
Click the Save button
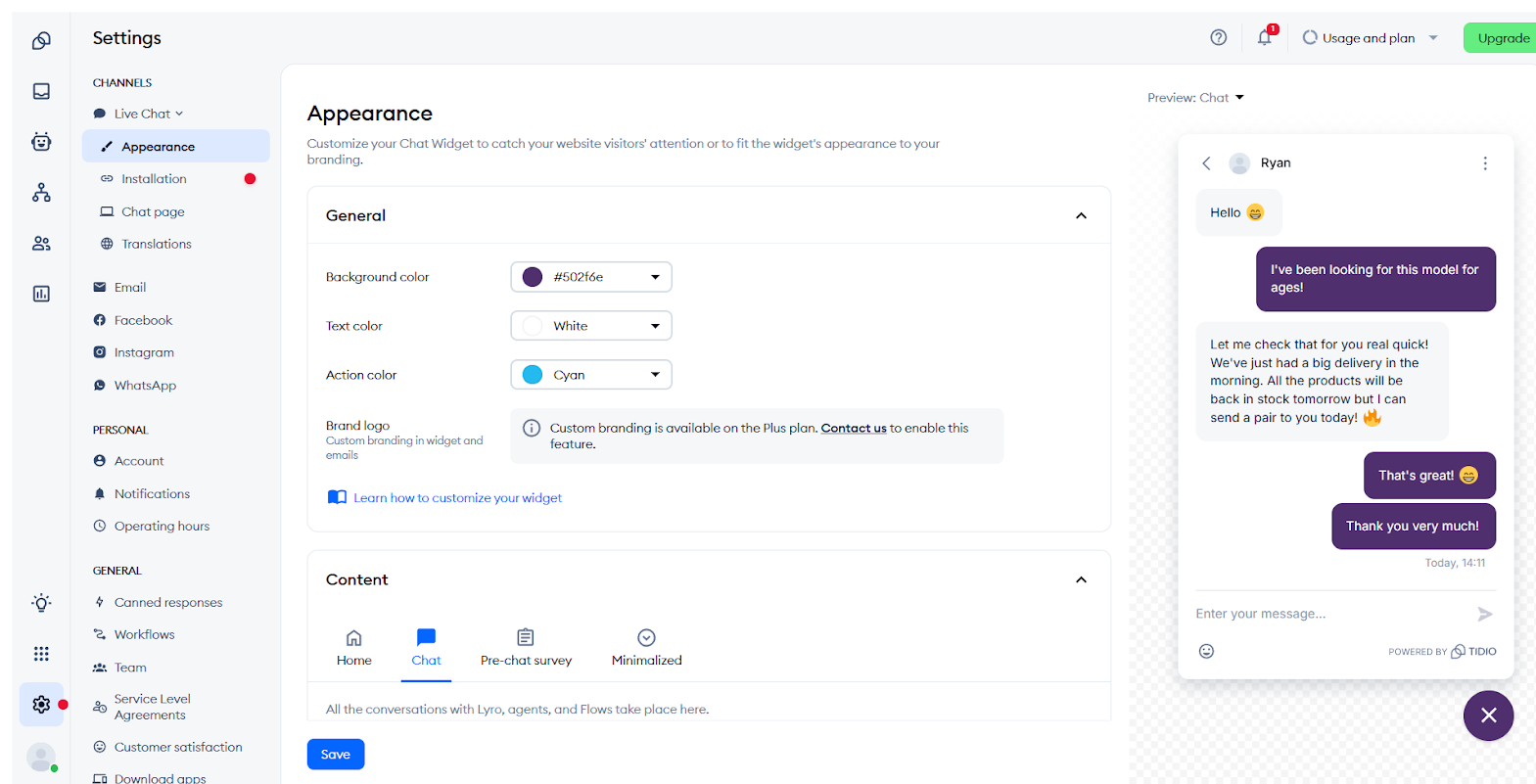click(x=335, y=755)
